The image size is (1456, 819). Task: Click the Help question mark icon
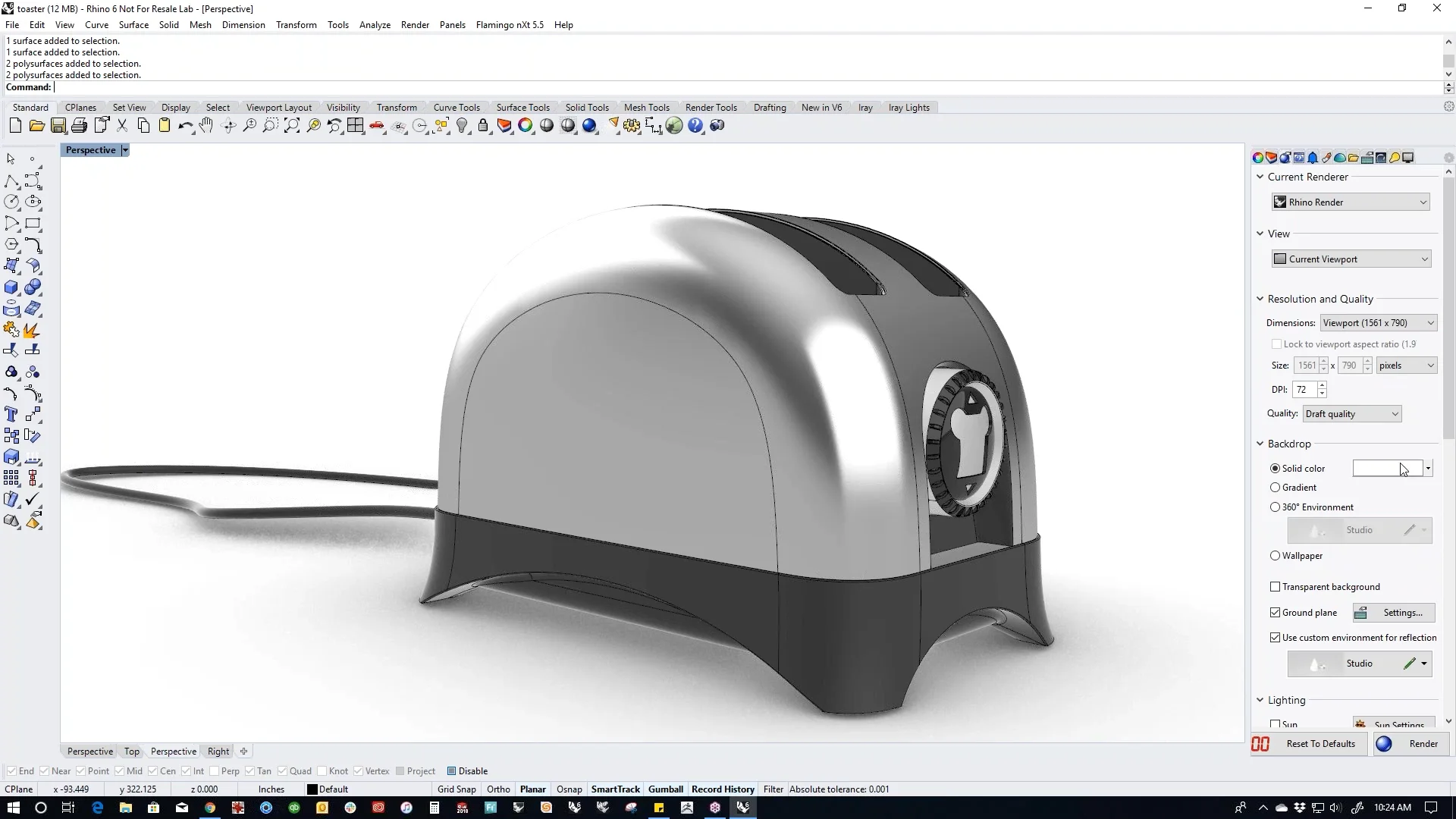click(695, 126)
